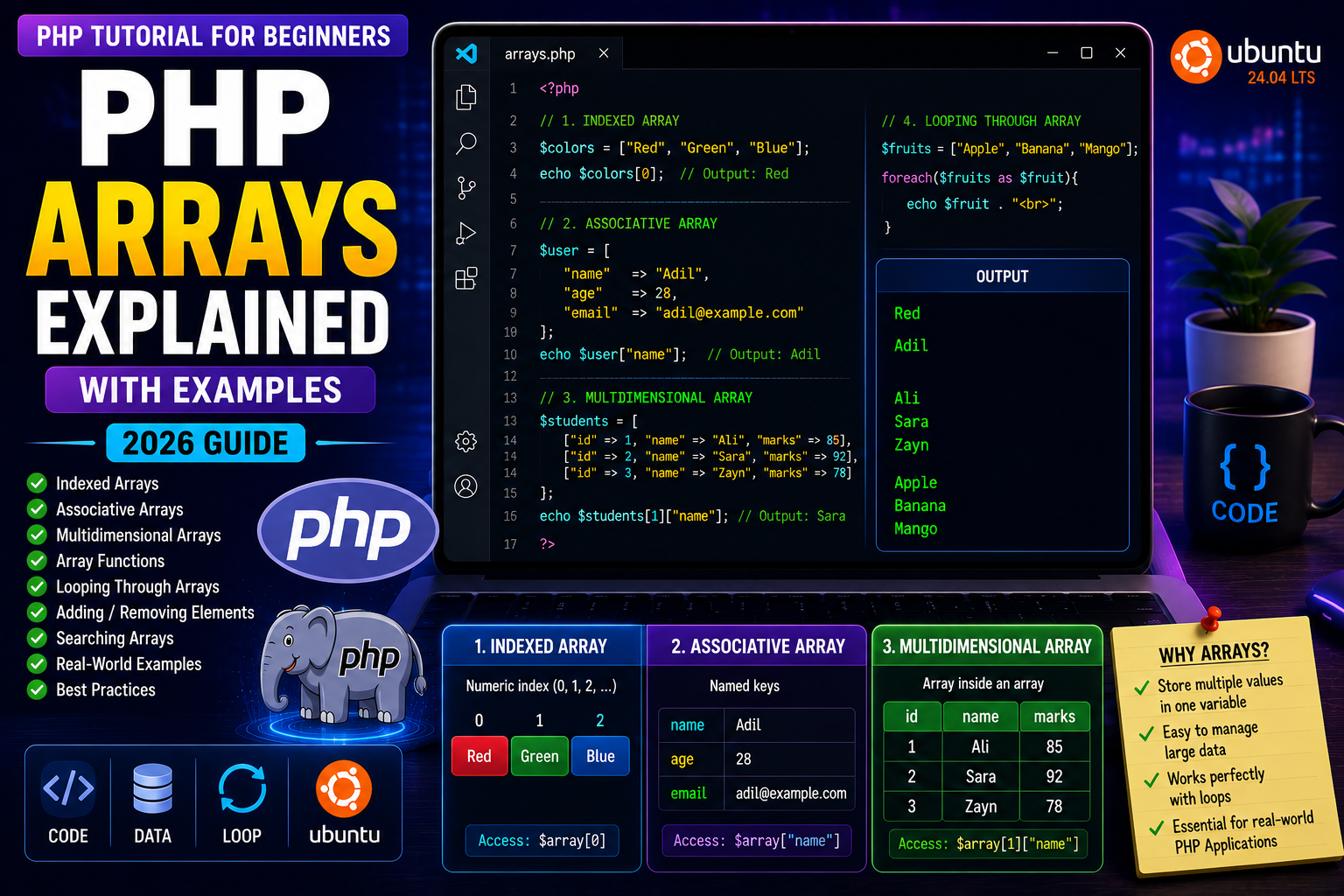This screenshot has width=1344, height=896.
Task: Maximize the arrays.php editor window
Action: pyautogui.click(x=1087, y=53)
